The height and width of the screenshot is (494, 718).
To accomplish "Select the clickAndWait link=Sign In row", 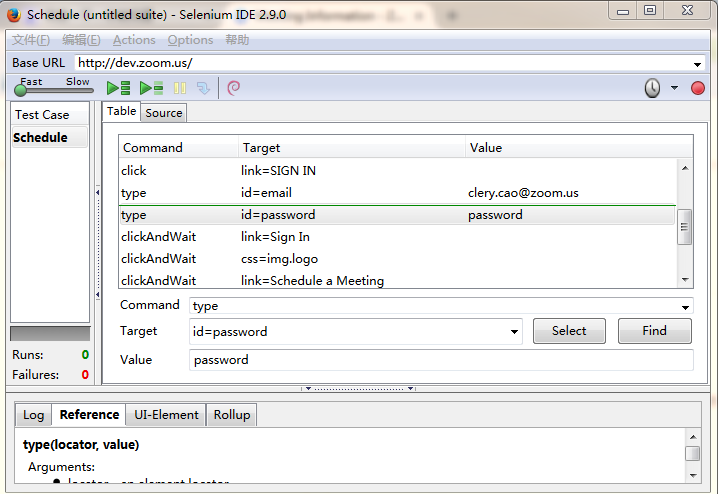I will pos(397,237).
